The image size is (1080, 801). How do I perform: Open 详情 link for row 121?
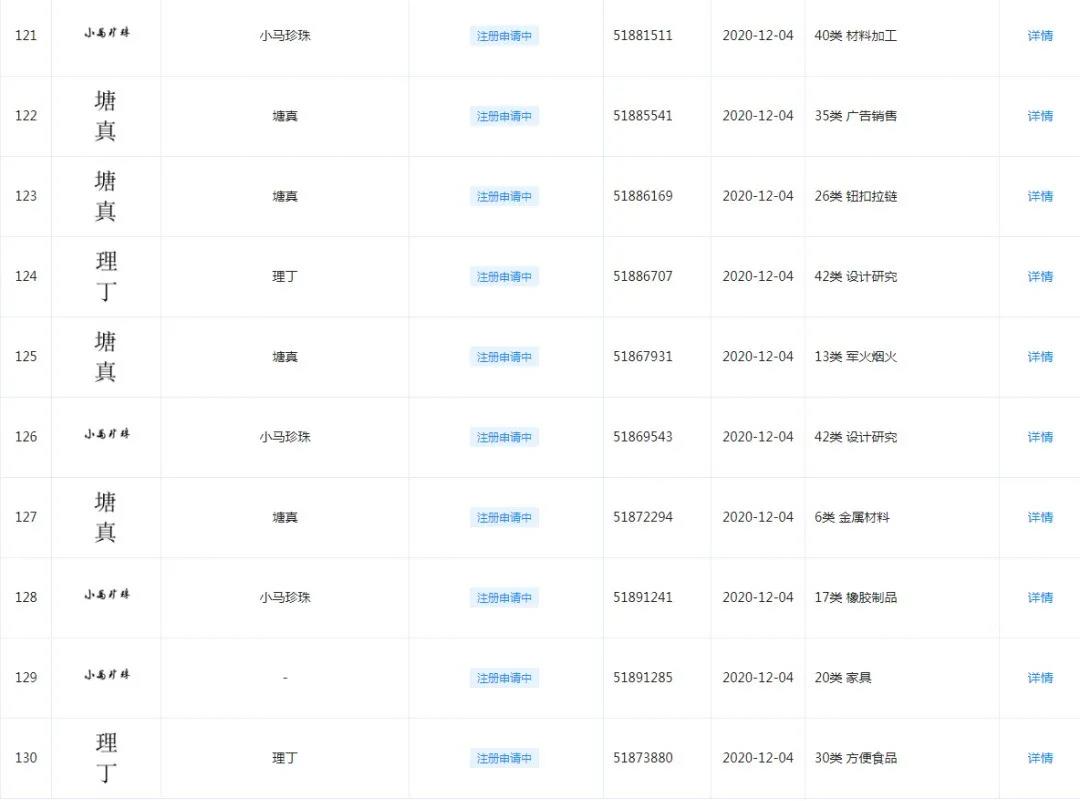click(x=1040, y=36)
